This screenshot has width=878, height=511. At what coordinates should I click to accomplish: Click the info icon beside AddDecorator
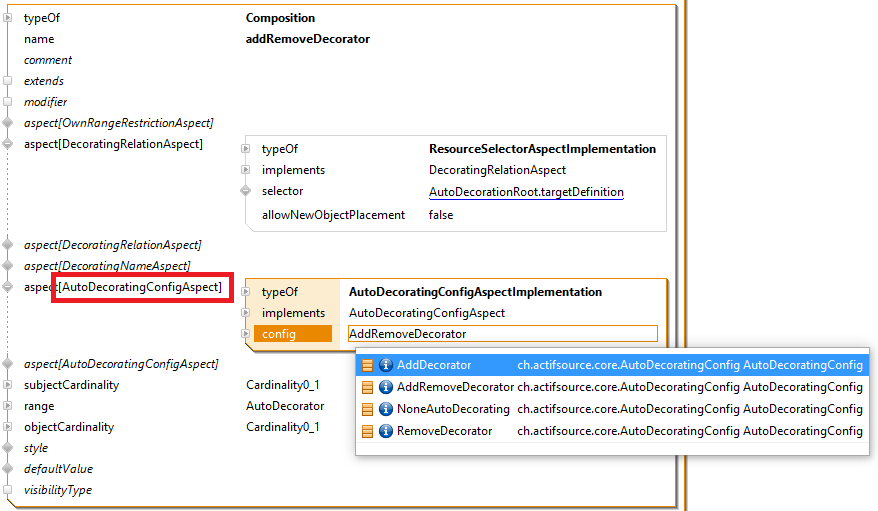click(386, 365)
